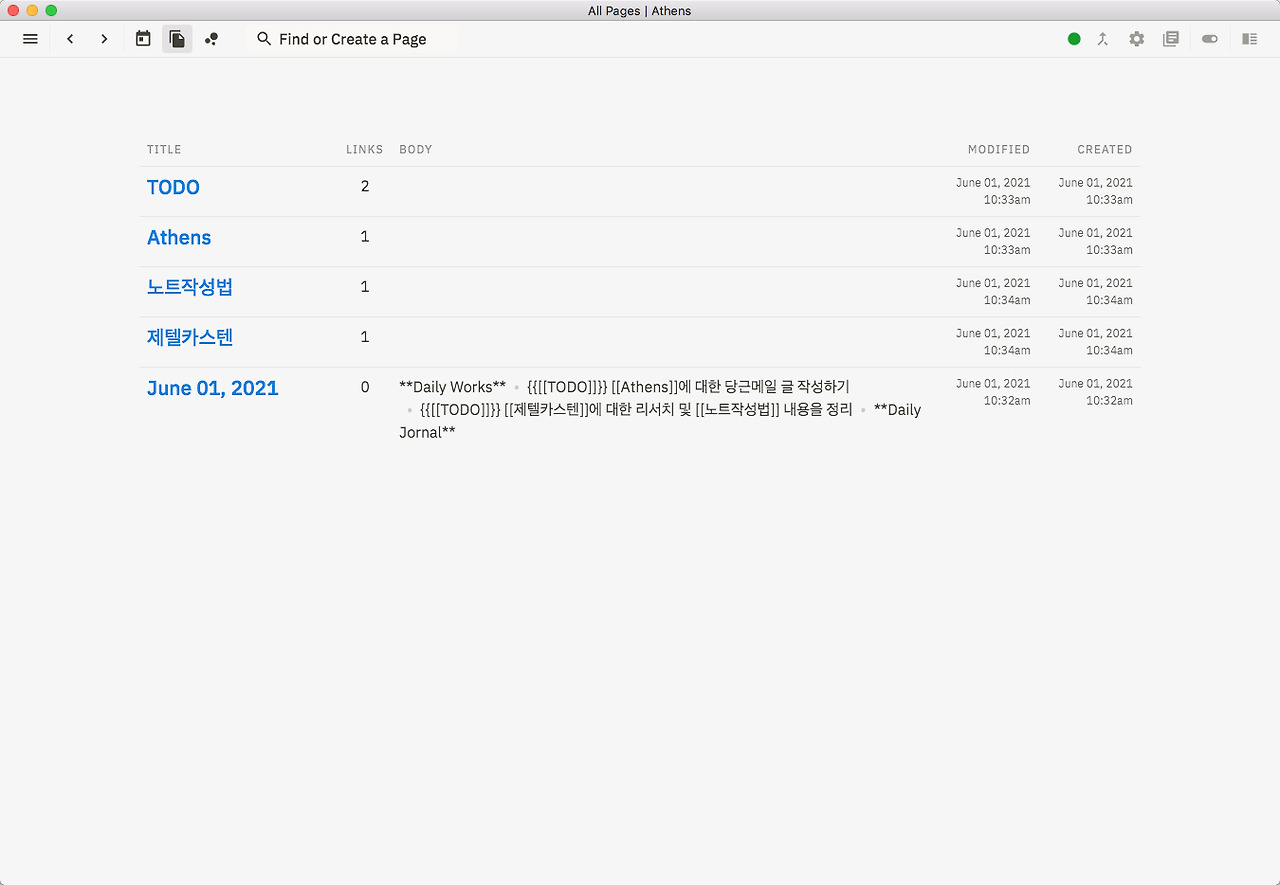Screen dimensions: 1280x885
Task: Open the graph overview icon
Action: click(x=211, y=39)
